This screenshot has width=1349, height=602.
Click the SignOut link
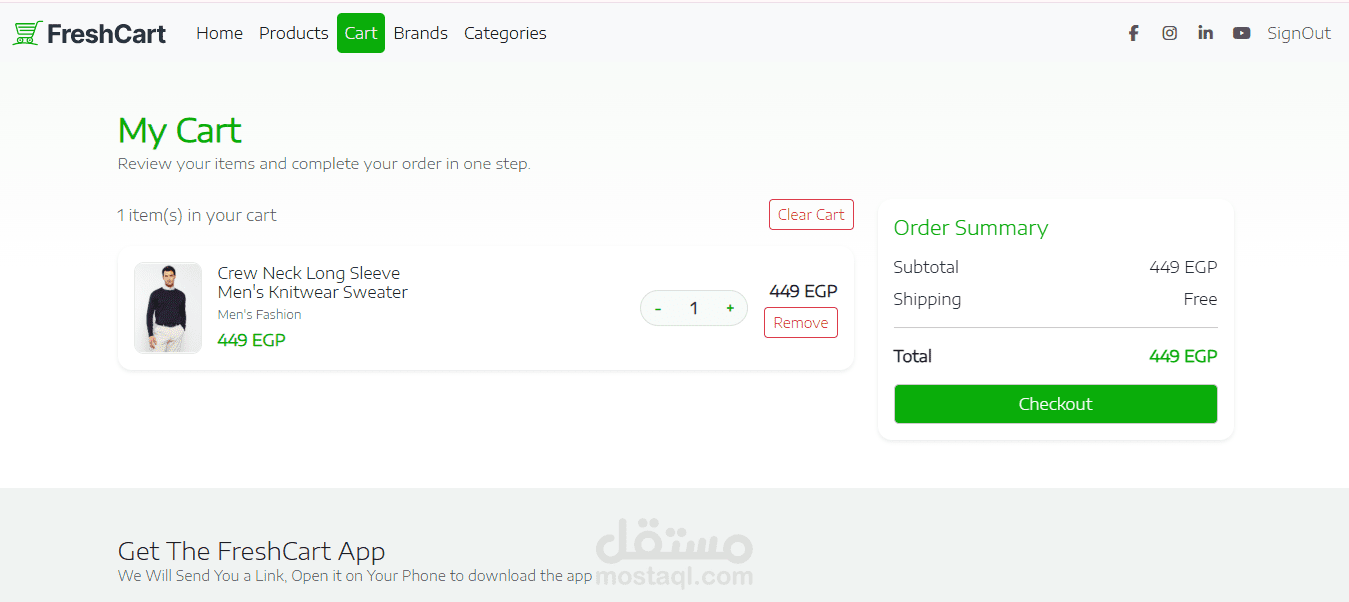[x=1299, y=33]
